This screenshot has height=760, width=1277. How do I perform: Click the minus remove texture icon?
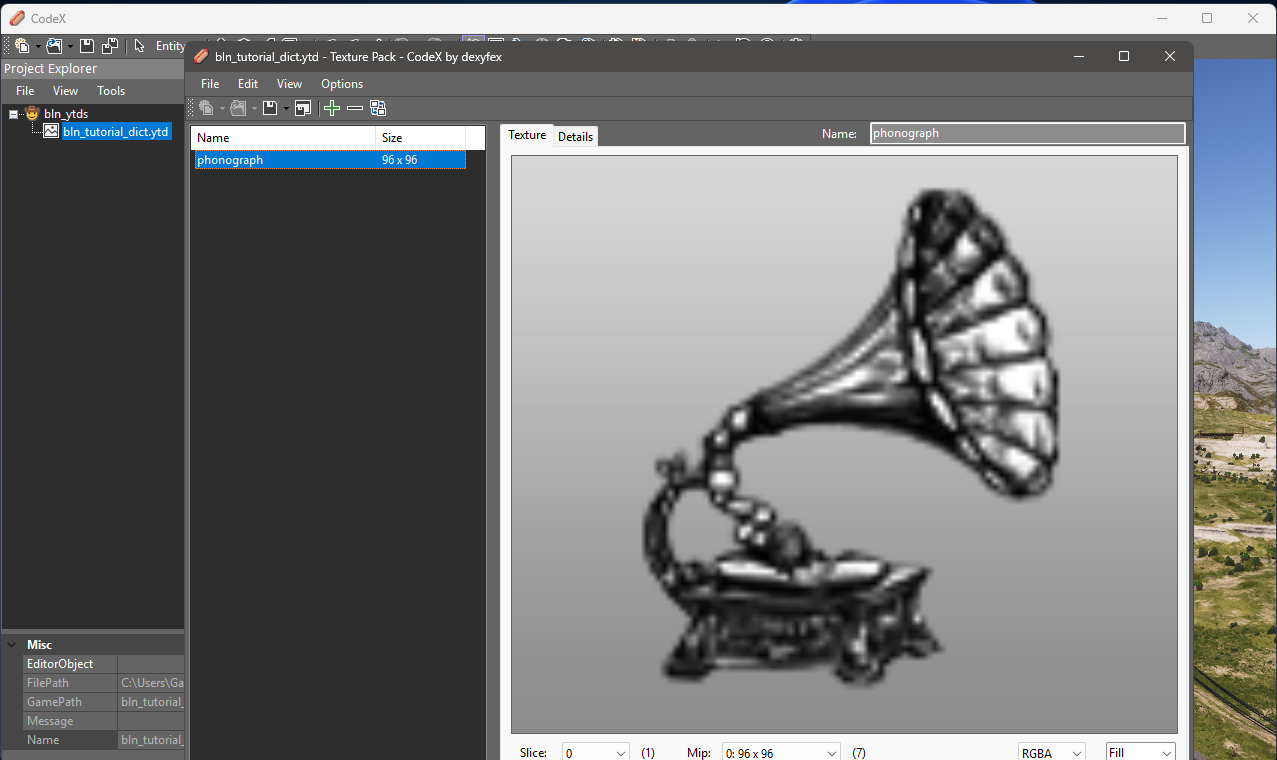click(355, 108)
